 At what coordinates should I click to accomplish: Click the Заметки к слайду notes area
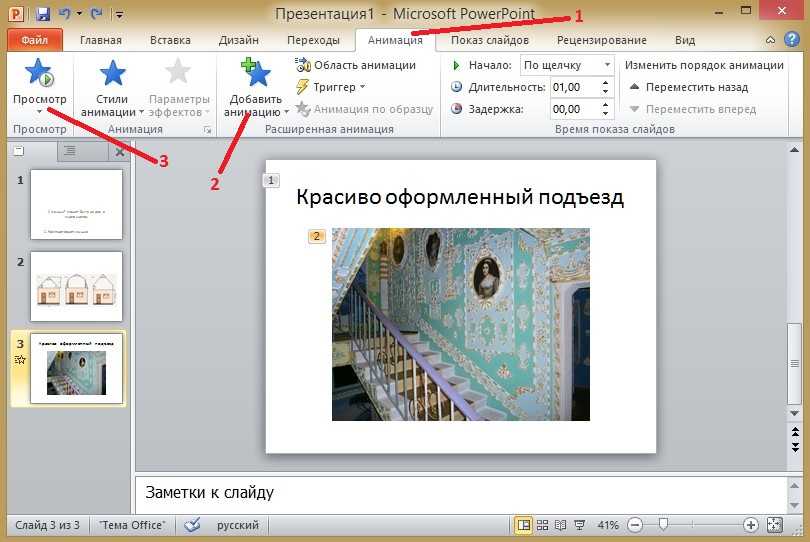coord(460,493)
